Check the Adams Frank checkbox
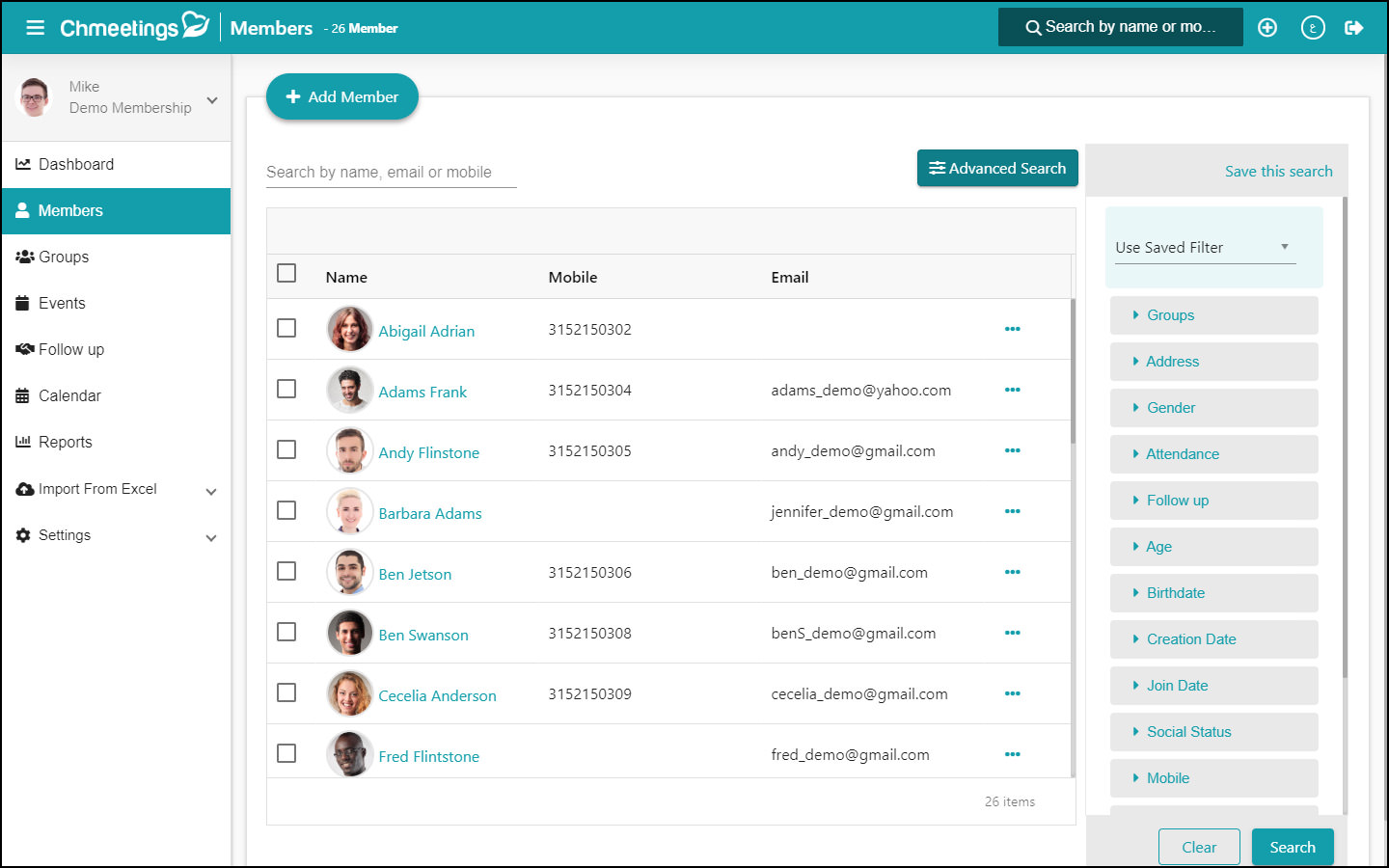 coord(286,389)
